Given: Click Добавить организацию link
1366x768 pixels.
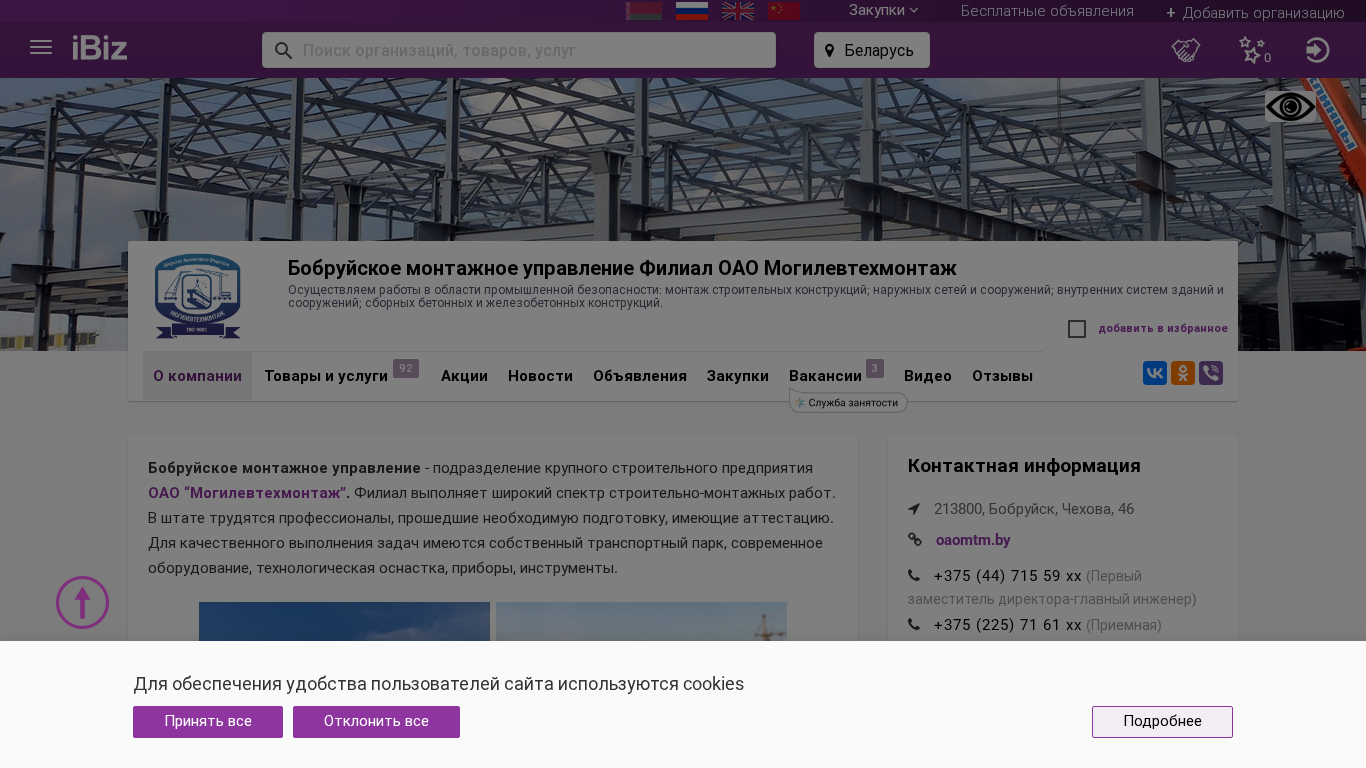Looking at the screenshot, I should pos(1255,13).
